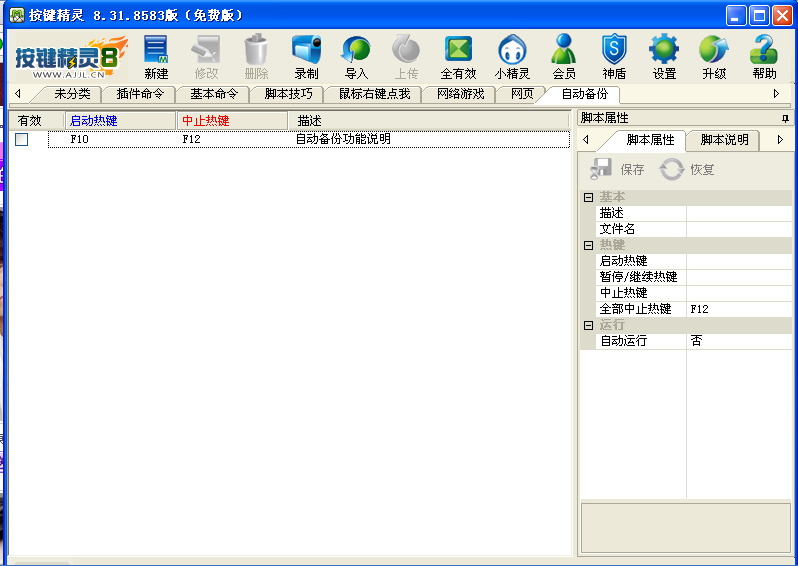
Task: Click the 启动热键 property value field
Action: (x=739, y=261)
